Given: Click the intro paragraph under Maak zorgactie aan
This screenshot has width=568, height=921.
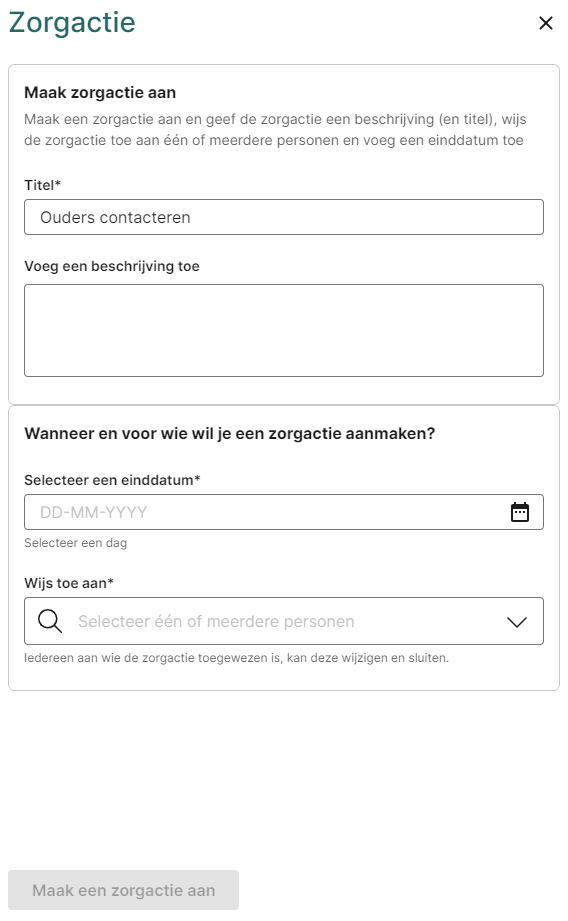Looking at the screenshot, I should 275,130.
